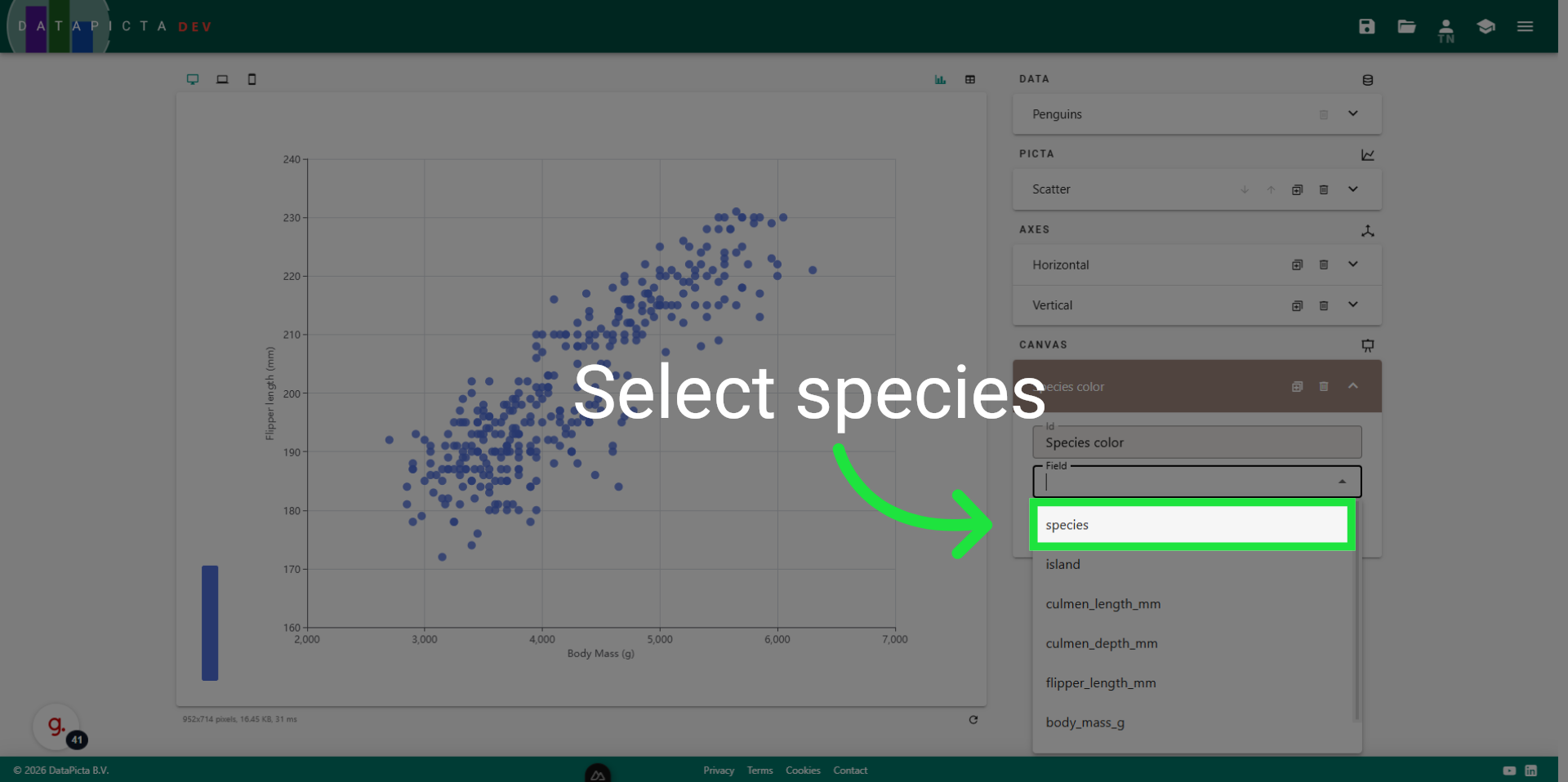The width and height of the screenshot is (1568, 782).
Task: Switch preview to laptop view
Action: pyautogui.click(x=222, y=79)
